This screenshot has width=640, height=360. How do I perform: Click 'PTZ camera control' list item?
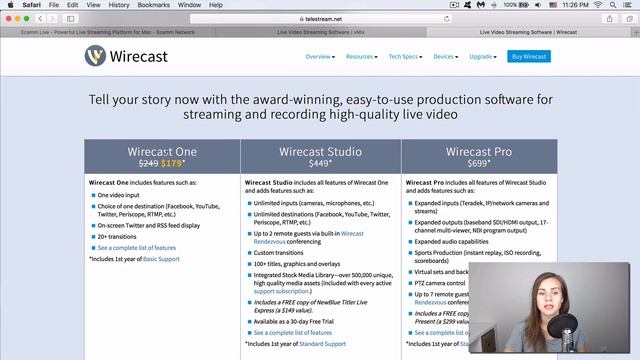pos(440,283)
